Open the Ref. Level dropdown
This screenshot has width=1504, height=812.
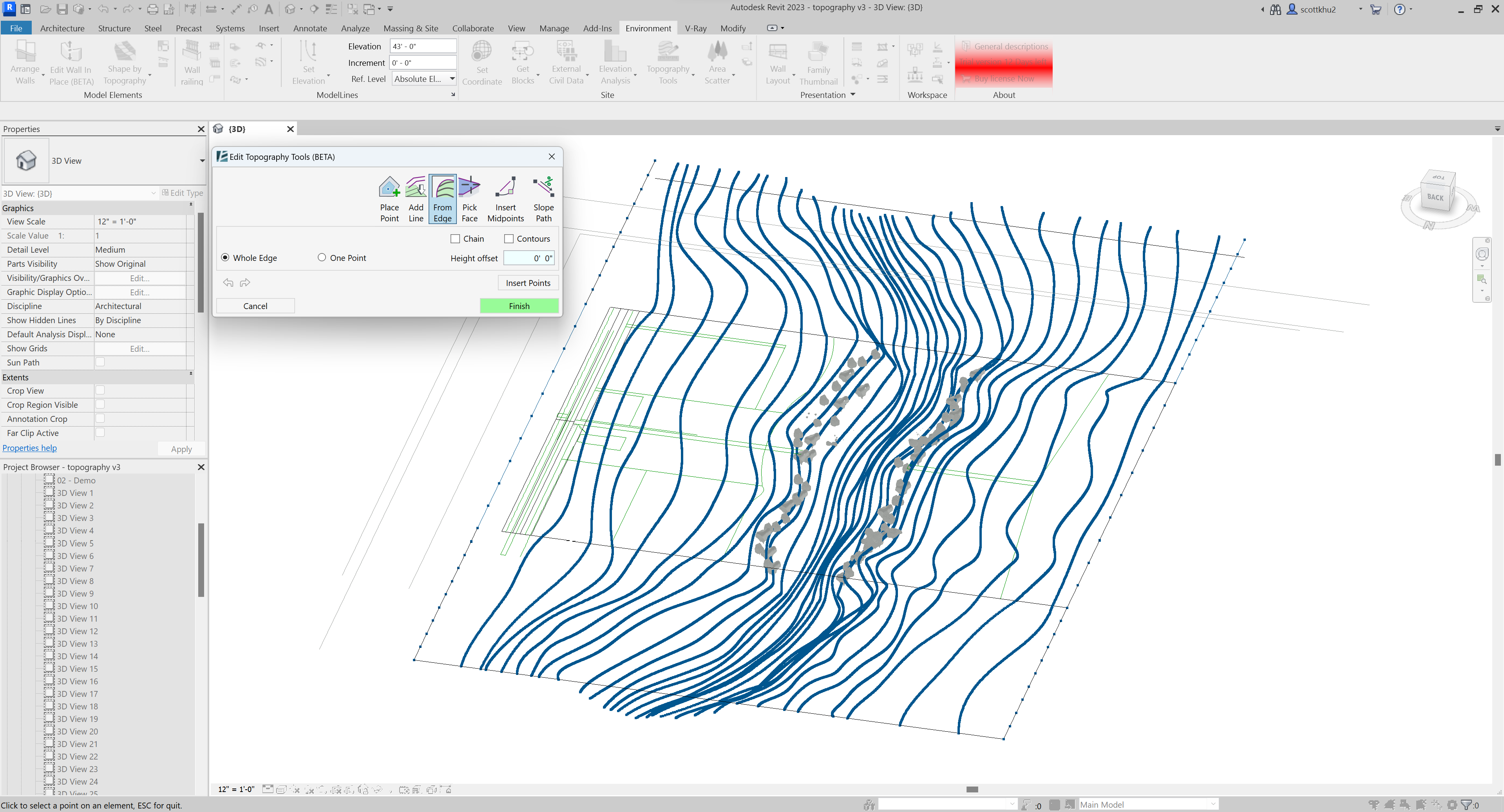pyautogui.click(x=452, y=79)
